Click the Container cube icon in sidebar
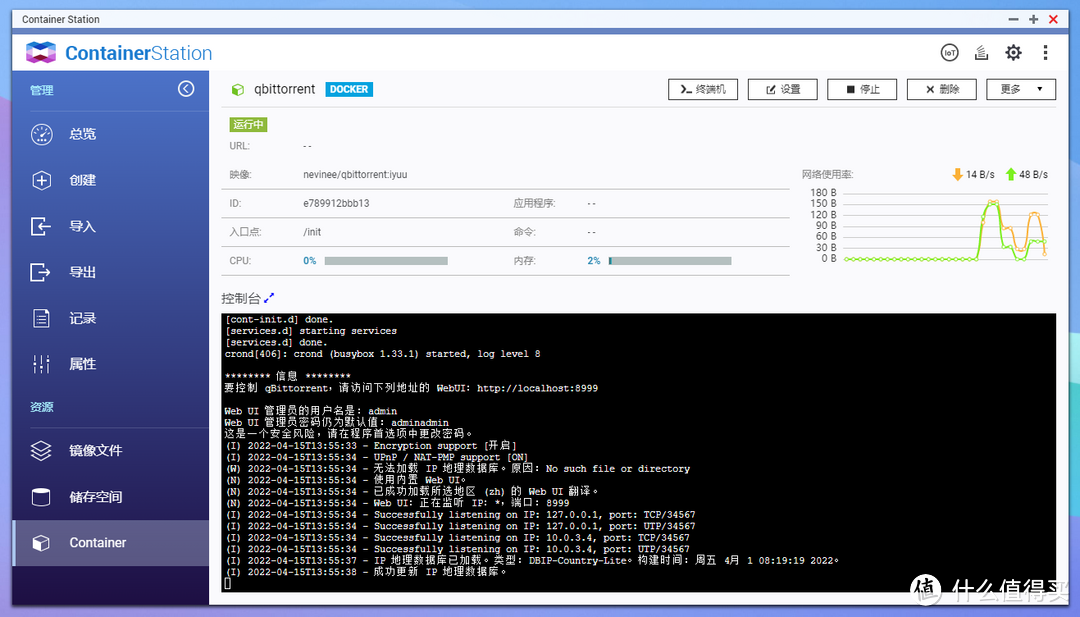The height and width of the screenshot is (617, 1080). [41, 543]
